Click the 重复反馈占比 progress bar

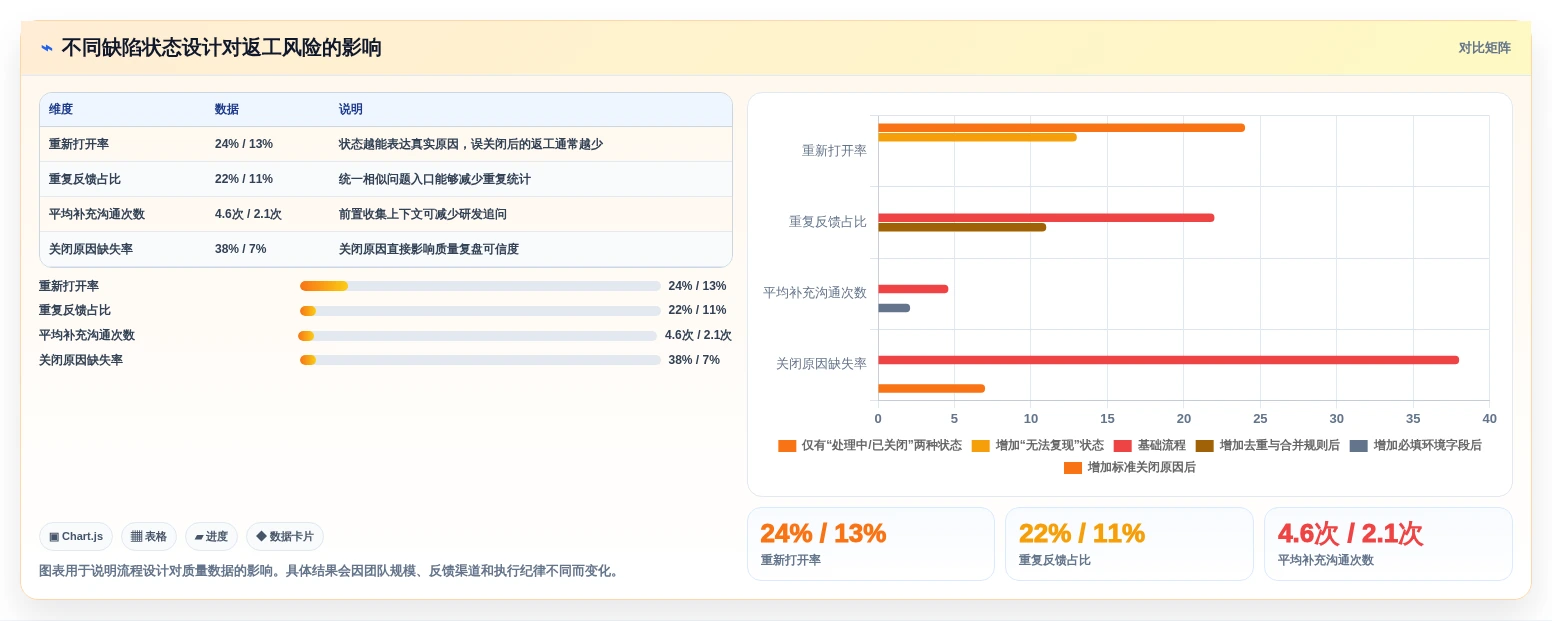[480, 311]
